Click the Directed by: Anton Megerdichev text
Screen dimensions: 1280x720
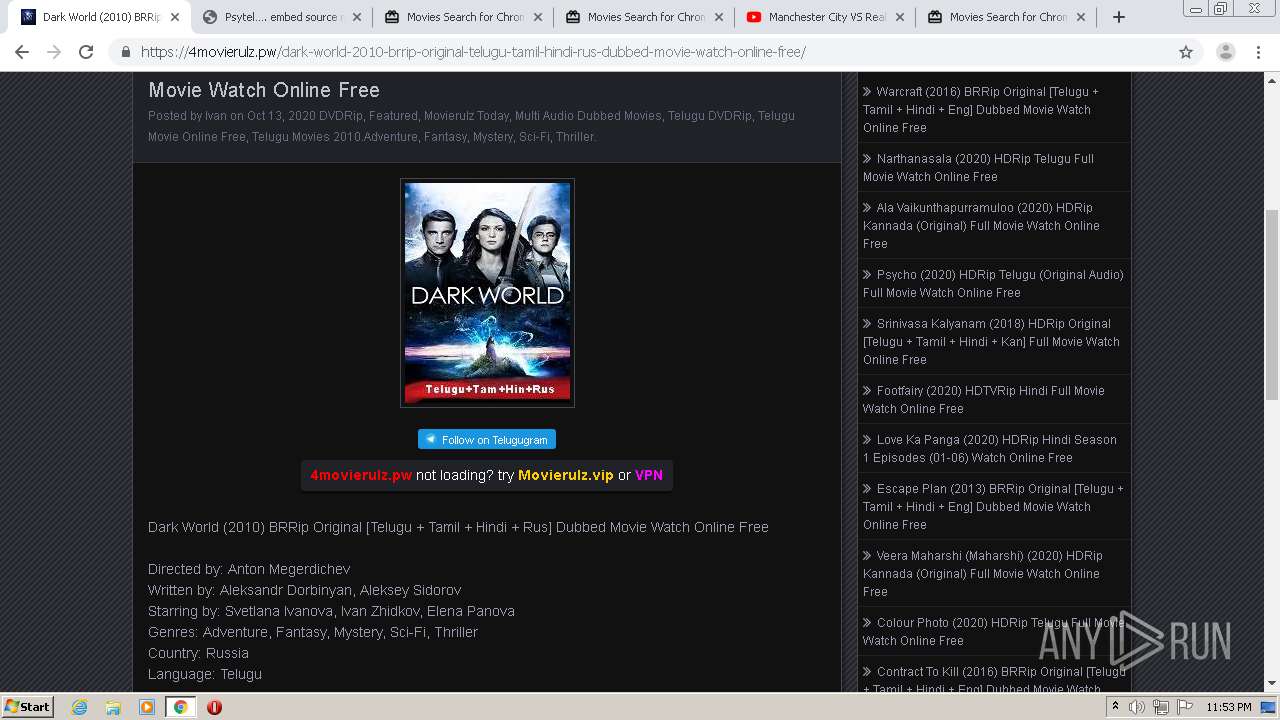point(249,569)
